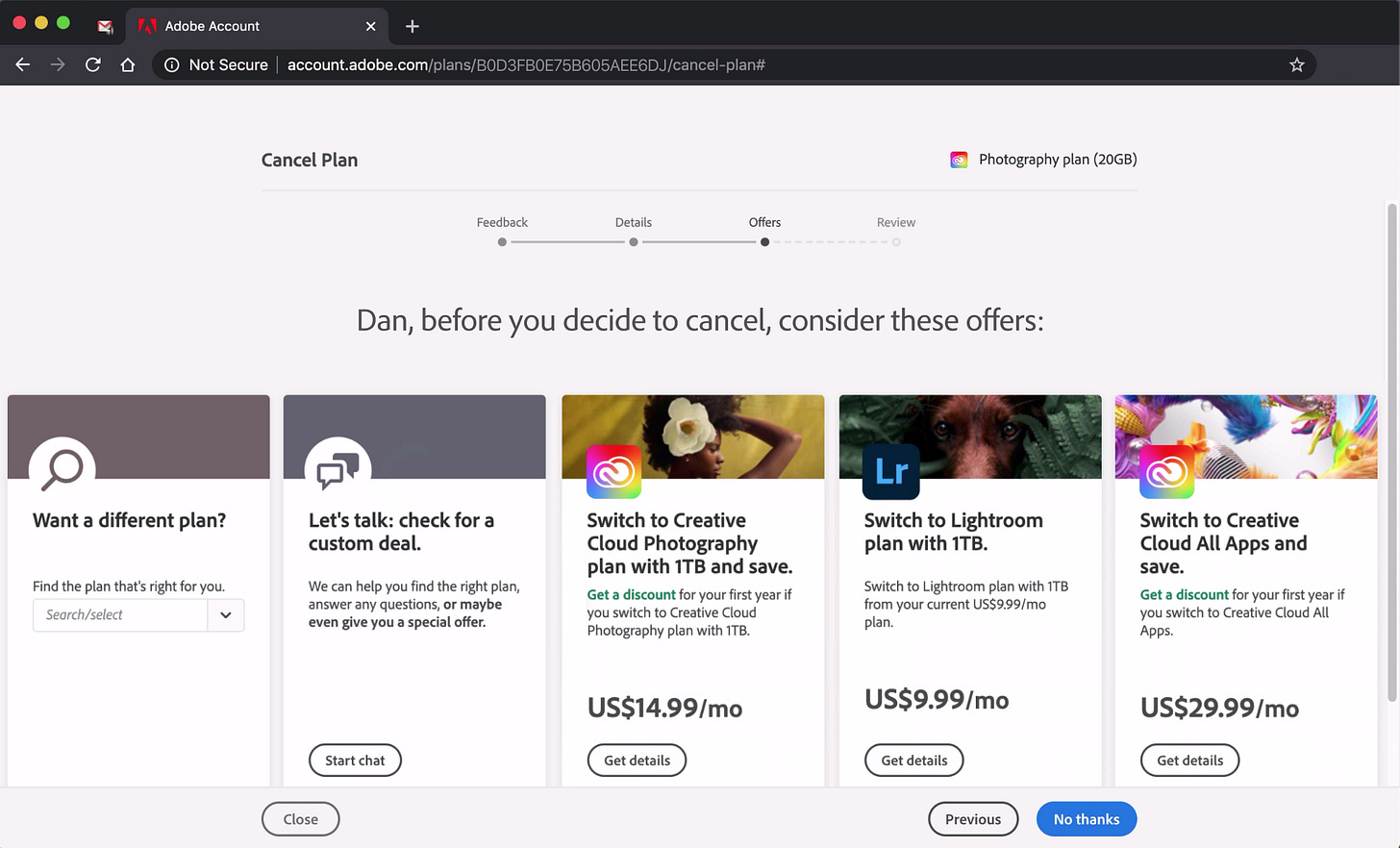This screenshot has width=1400, height=848.
Task: Click the page vertical scrollbar
Action: 1391,452
